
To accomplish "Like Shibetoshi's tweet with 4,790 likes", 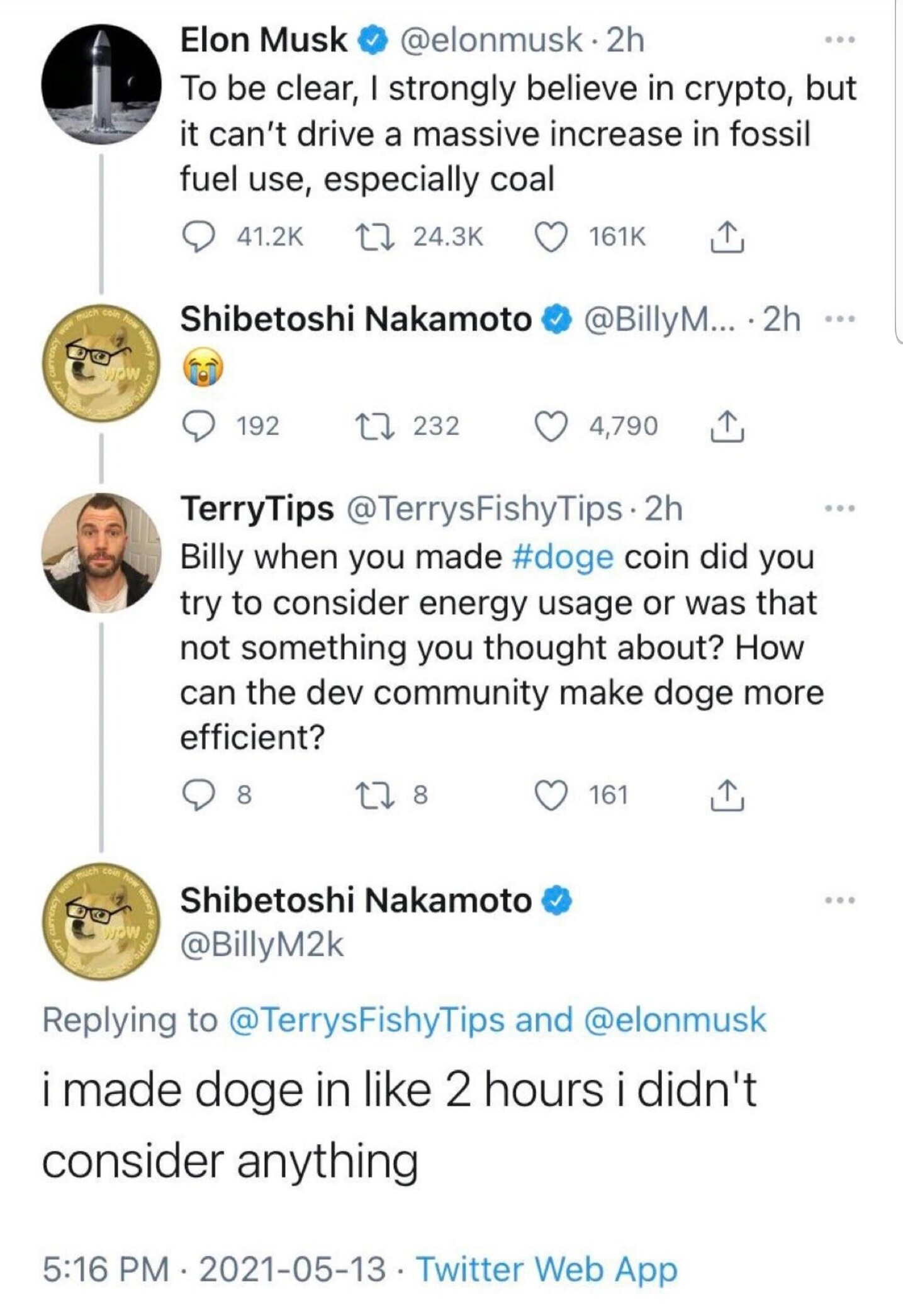I will [x=551, y=426].
